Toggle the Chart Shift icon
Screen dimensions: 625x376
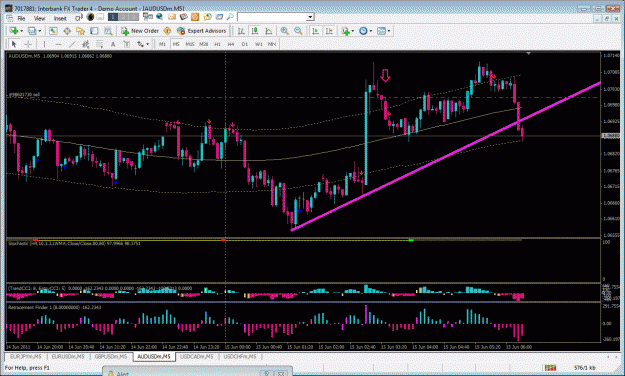coord(329,31)
